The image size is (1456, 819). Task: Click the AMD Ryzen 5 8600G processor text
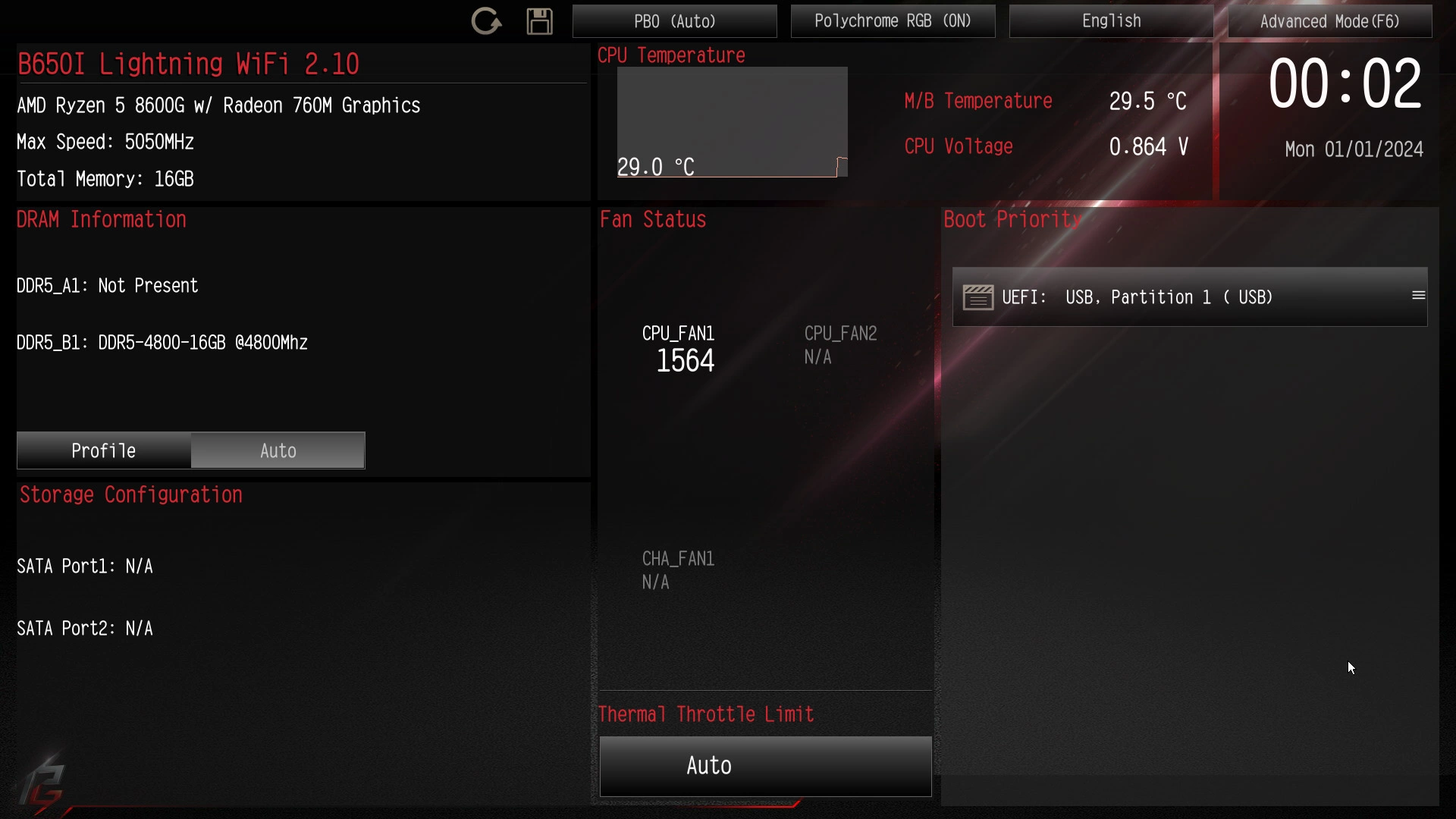coord(218,105)
